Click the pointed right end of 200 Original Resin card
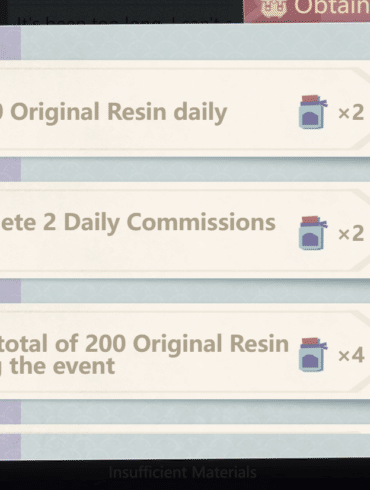The width and height of the screenshot is (370, 490). tap(360, 351)
